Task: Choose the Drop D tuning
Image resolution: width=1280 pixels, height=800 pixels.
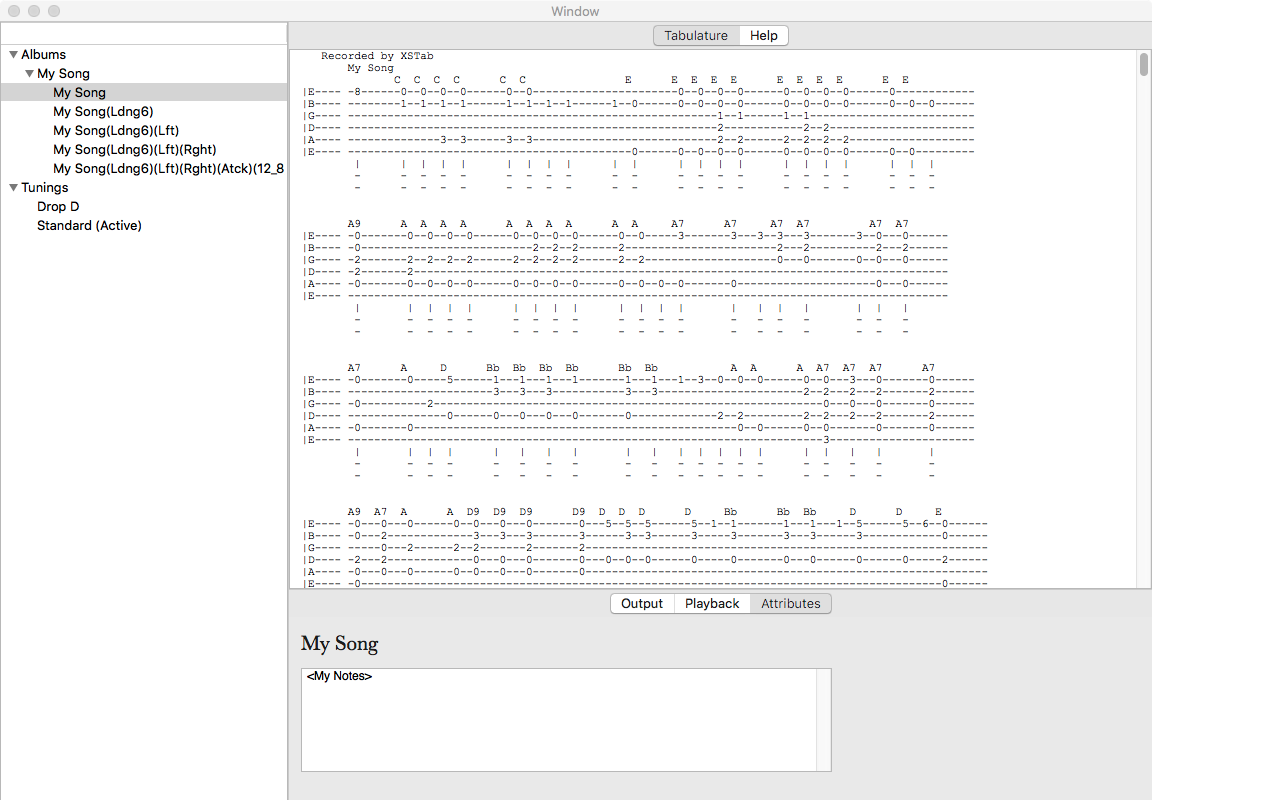Action: click(x=58, y=207)
